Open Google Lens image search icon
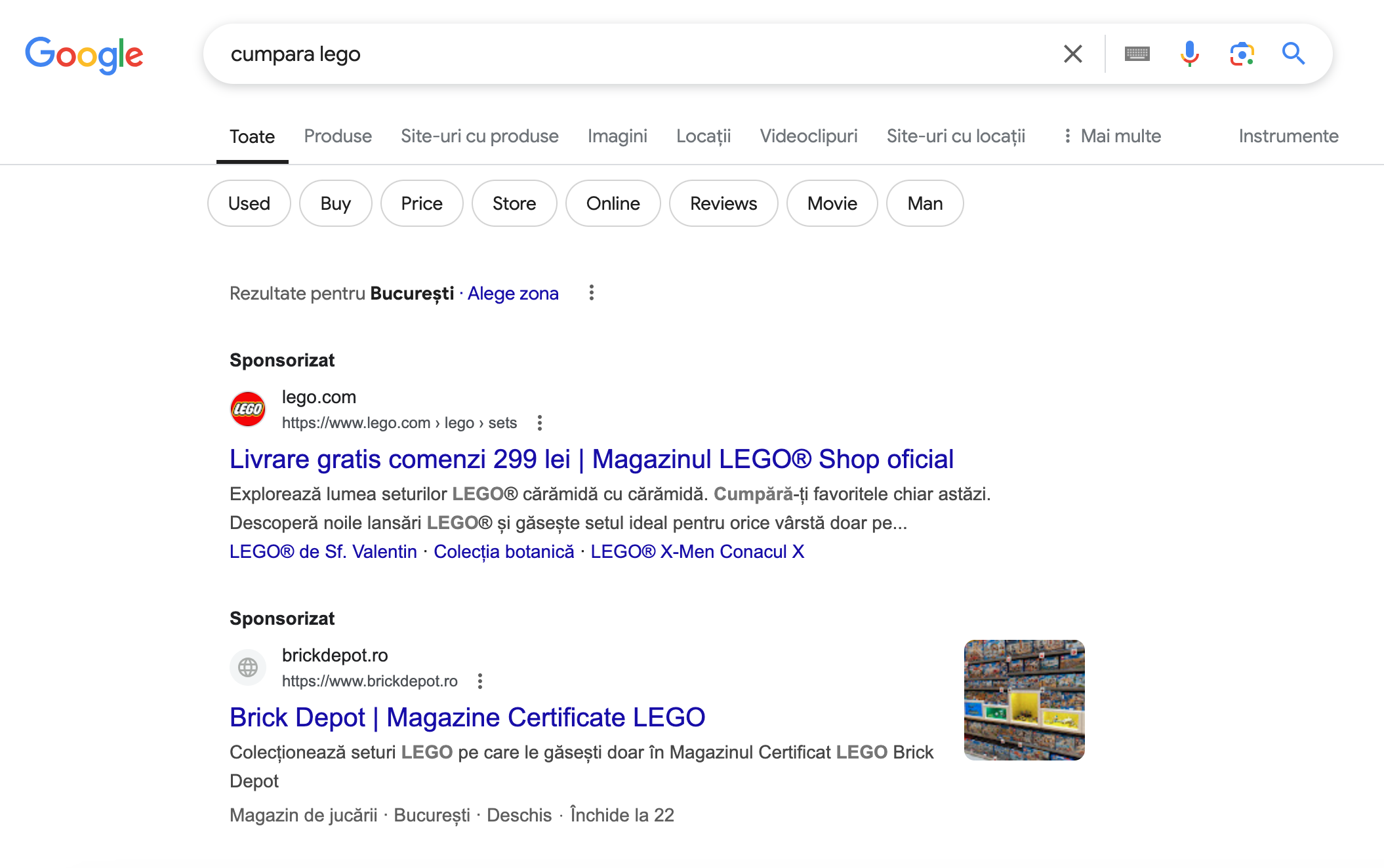This screenshot has width=1384, height=868. point(1242,54)
